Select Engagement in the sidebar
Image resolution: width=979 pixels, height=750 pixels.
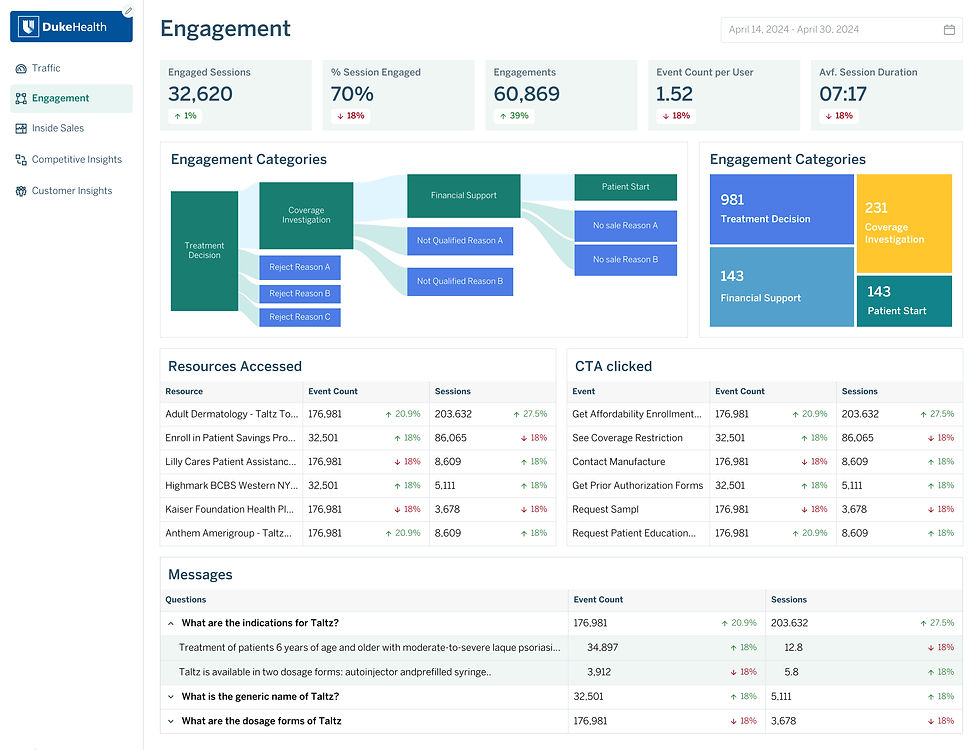(71, 99)
